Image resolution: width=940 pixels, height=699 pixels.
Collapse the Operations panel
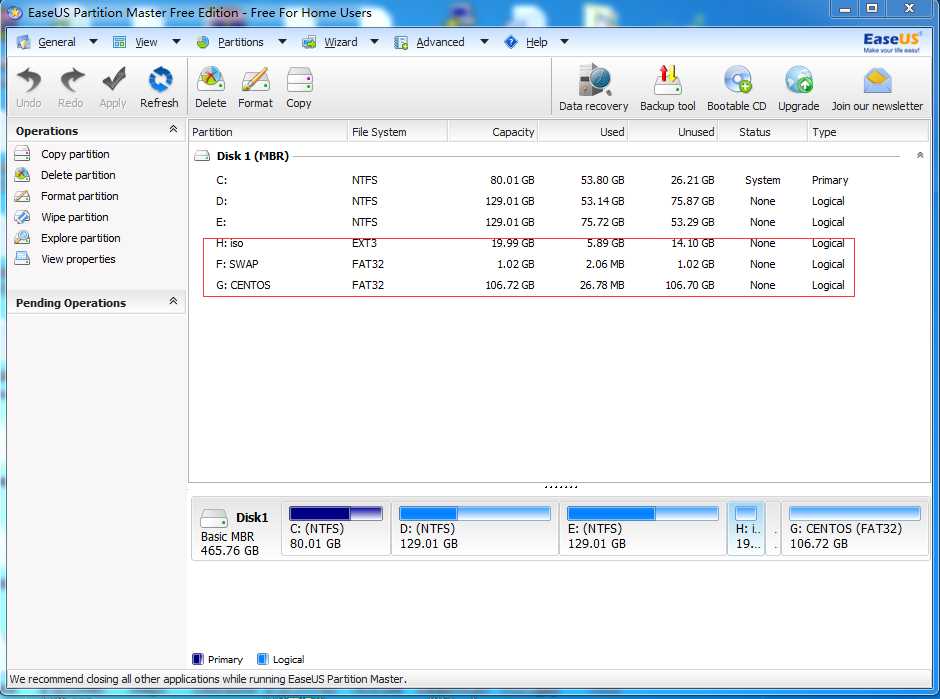(173, 129)
